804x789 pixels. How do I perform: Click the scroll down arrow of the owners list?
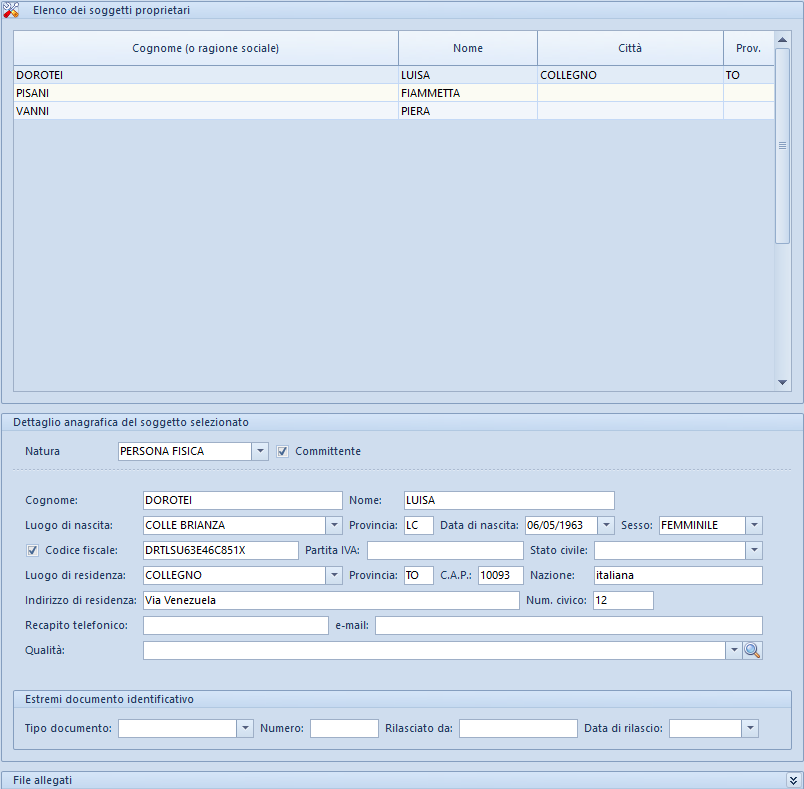782,382
